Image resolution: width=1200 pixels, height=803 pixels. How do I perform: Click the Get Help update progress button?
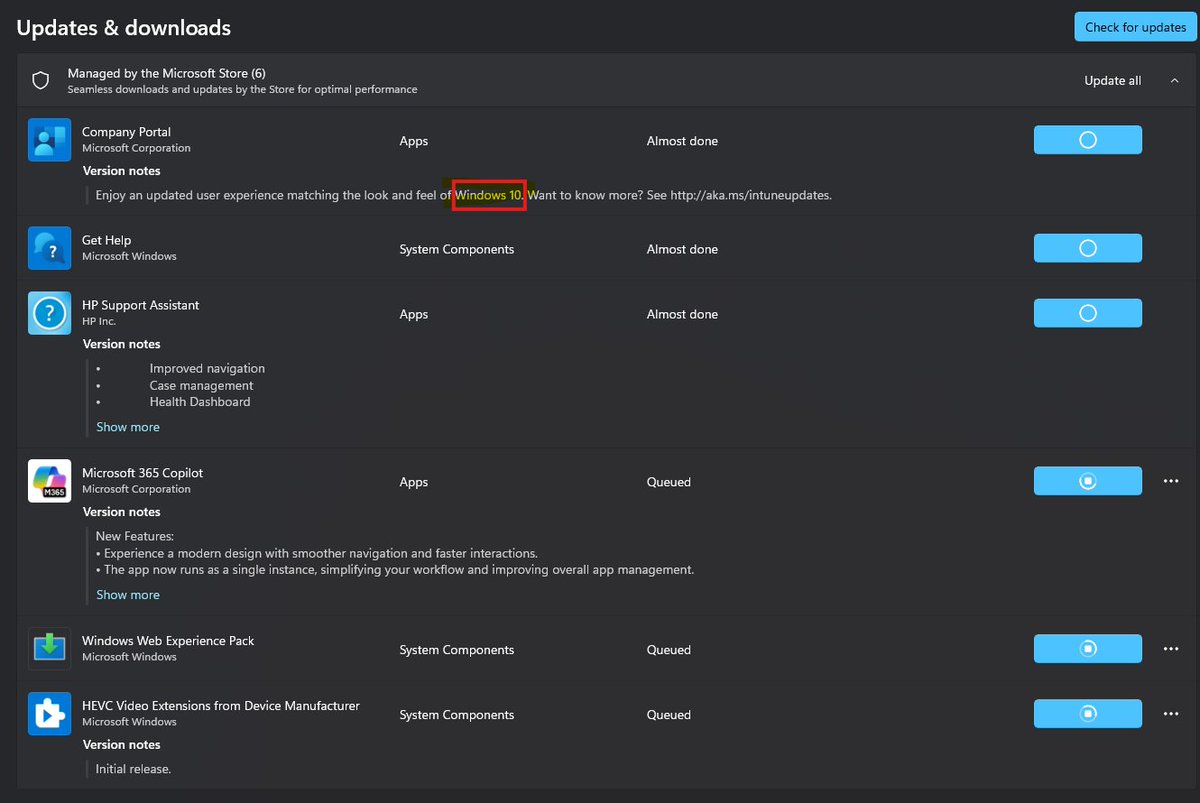point(1088,248)
